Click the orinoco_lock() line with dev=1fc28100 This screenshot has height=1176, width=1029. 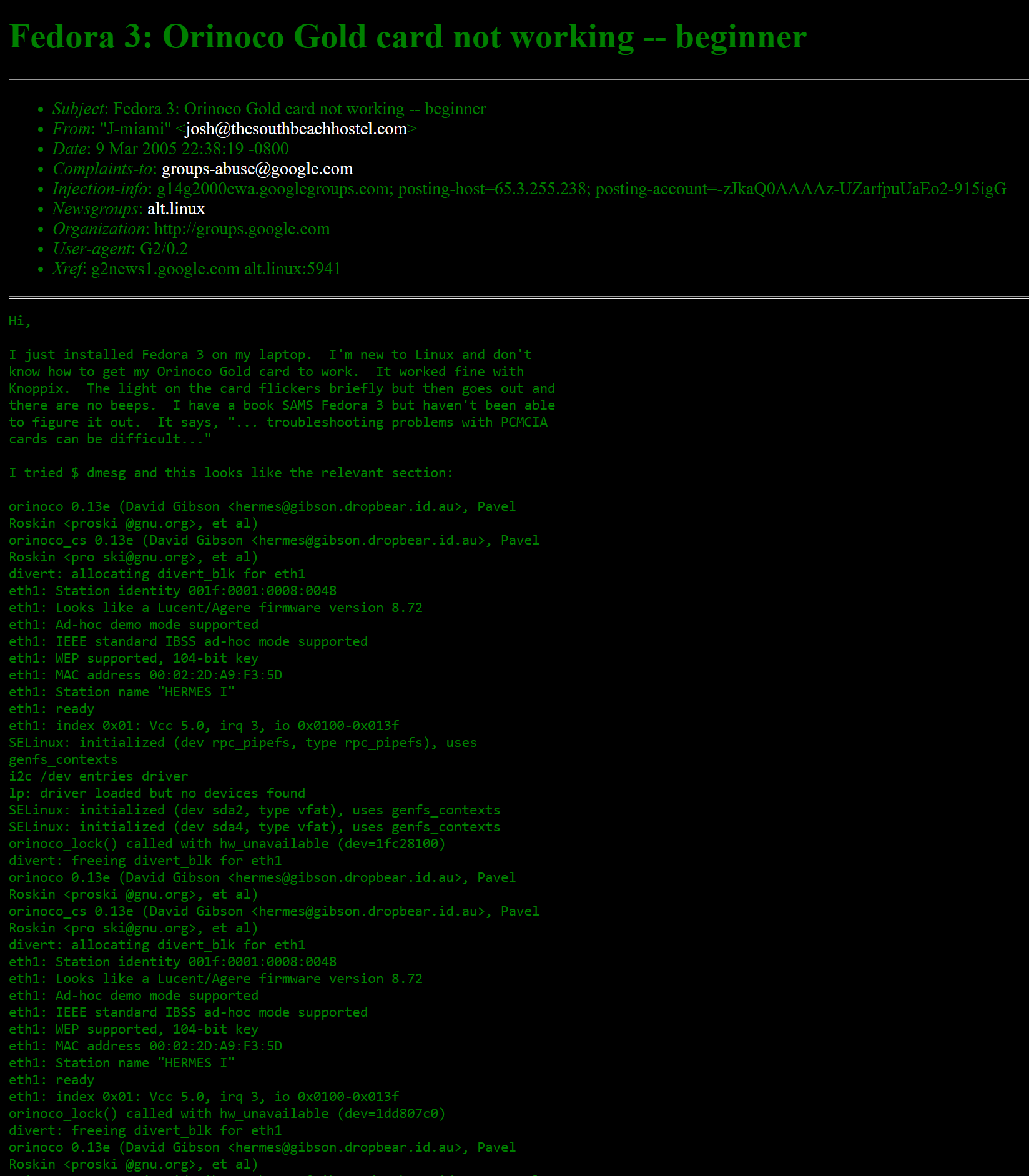[x=227, y=844]
